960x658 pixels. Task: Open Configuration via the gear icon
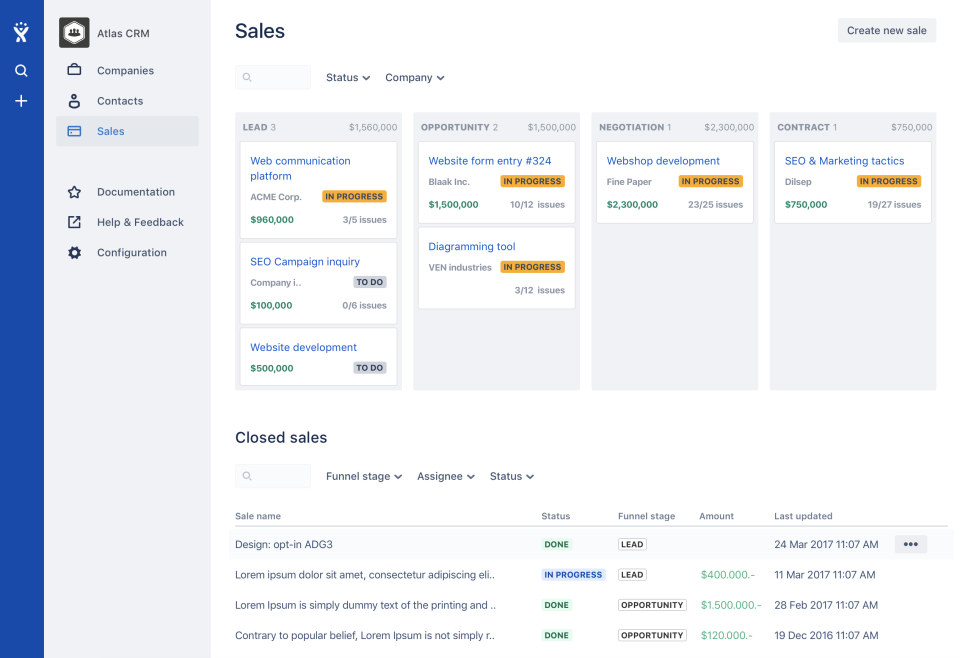click(74, 252)
